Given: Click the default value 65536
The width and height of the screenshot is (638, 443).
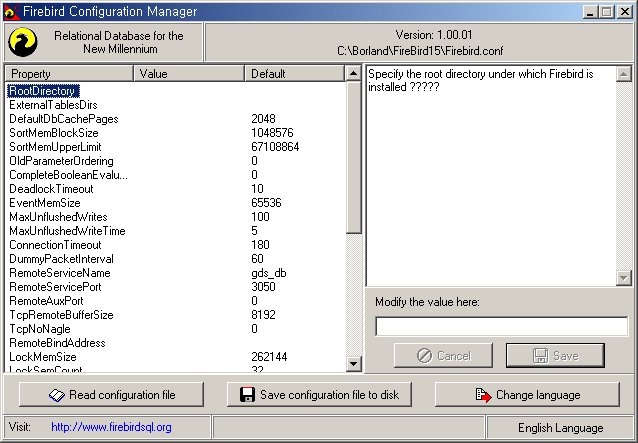Looking at the screenshot, I should tap(266, 203).
